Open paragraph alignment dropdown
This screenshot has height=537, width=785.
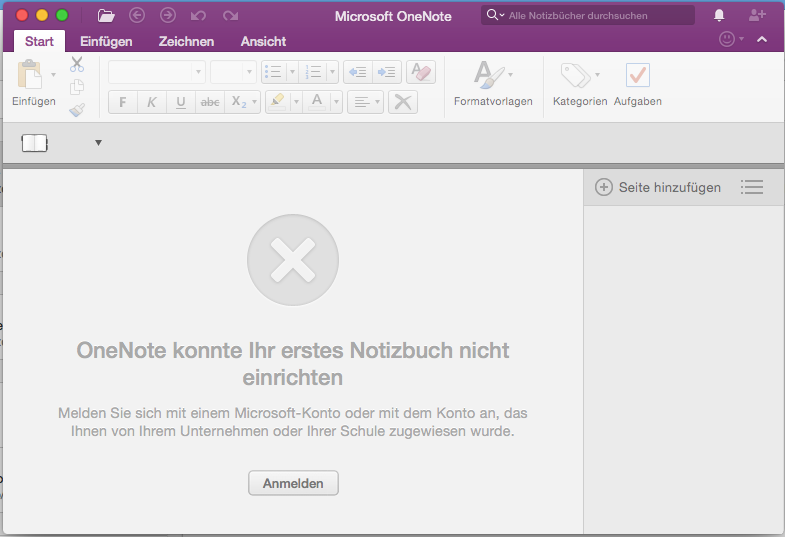365,103
